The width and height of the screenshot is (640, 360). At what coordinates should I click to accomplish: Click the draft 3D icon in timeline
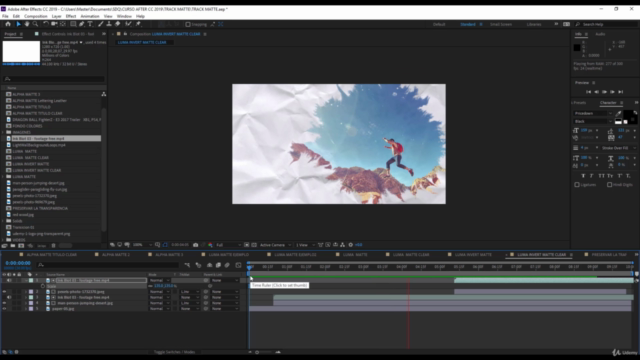(198, 265)
